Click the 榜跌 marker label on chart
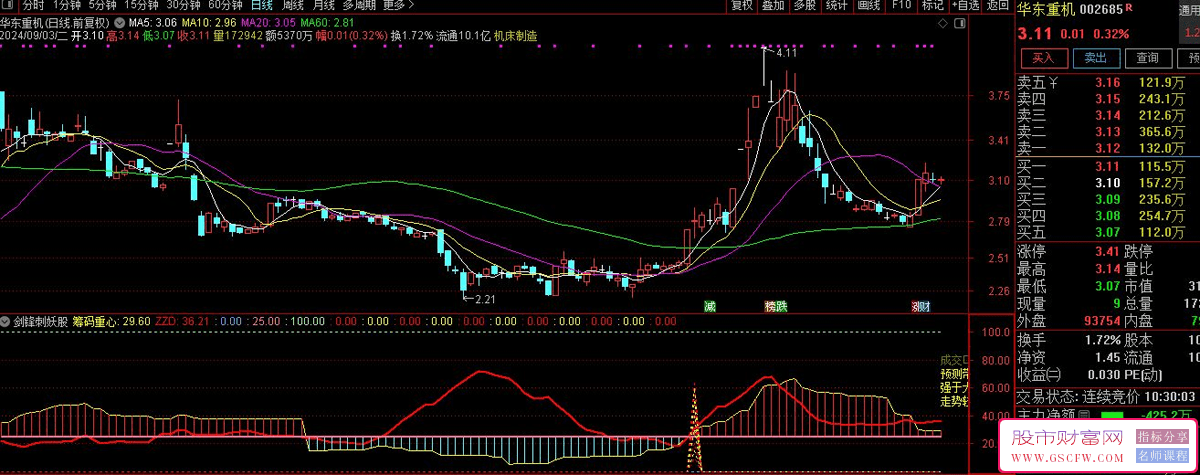 [x=776, y=306]
